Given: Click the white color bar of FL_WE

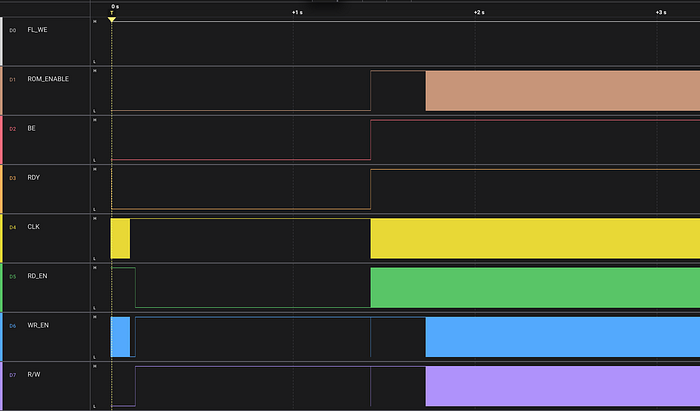Looking at the screenshot, I should coord(1,42).
